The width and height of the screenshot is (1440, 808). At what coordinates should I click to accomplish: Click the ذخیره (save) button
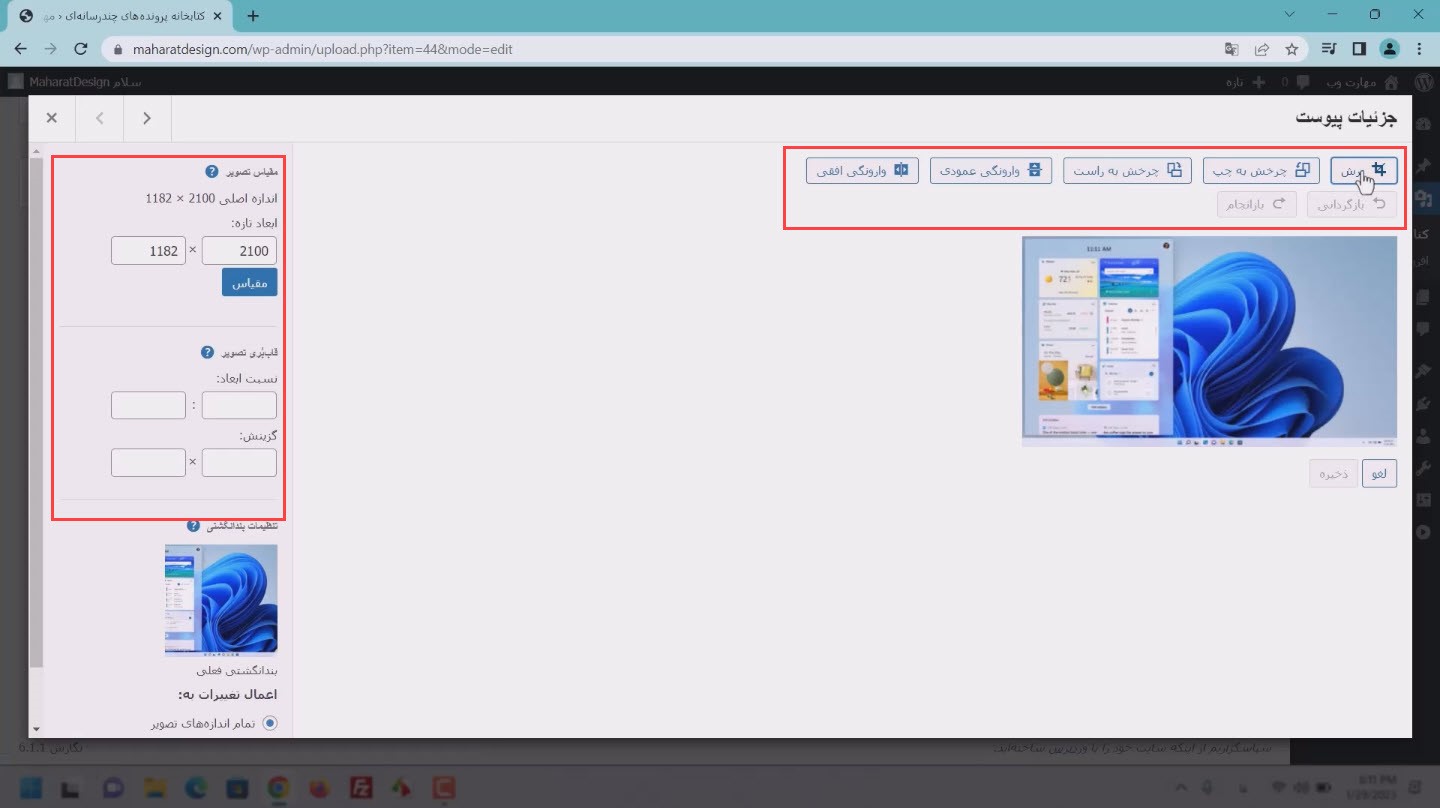[1333, 473]
